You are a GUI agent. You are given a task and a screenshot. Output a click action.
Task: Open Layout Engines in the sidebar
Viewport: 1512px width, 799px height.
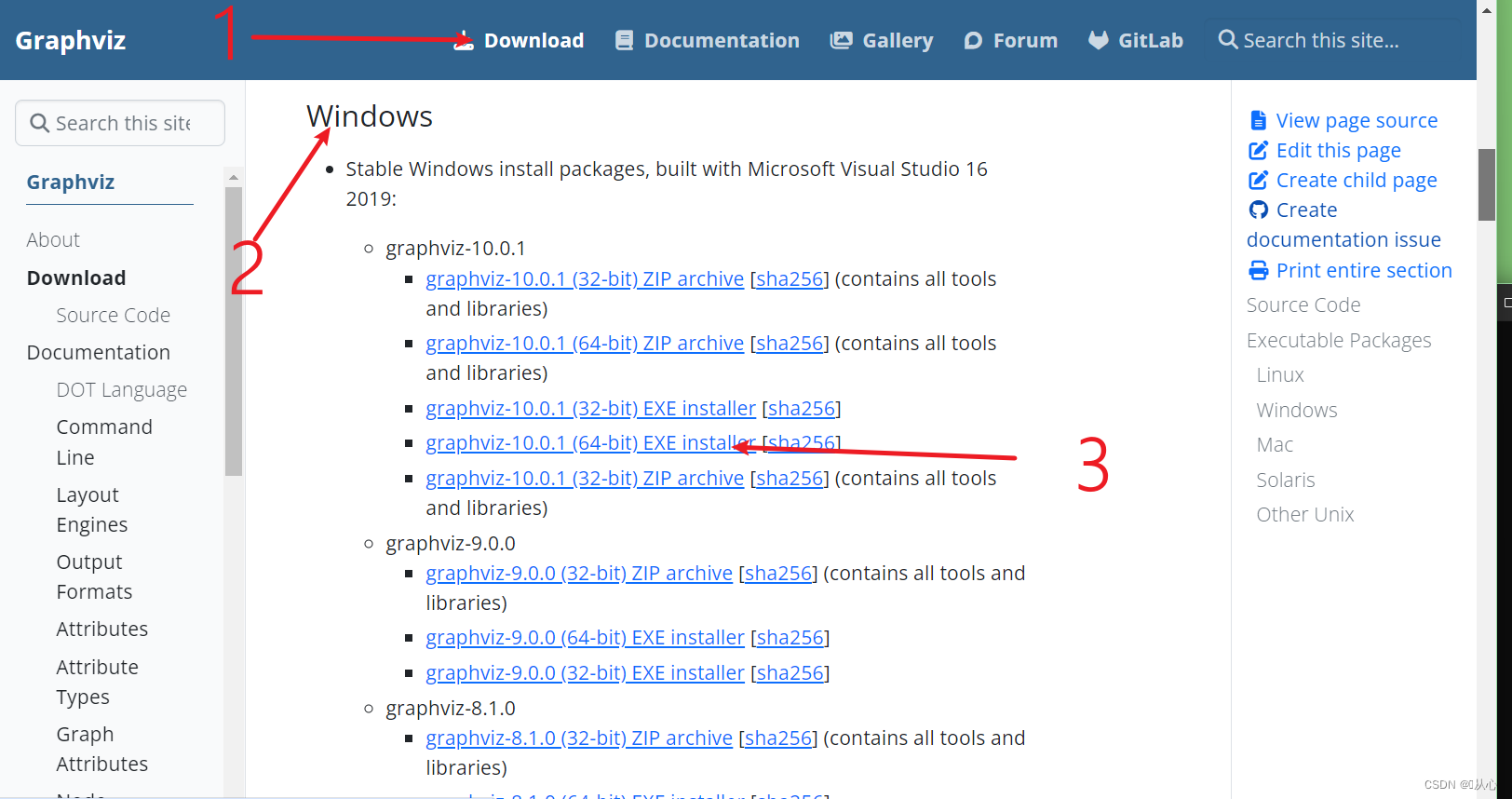tap(92, 509)
